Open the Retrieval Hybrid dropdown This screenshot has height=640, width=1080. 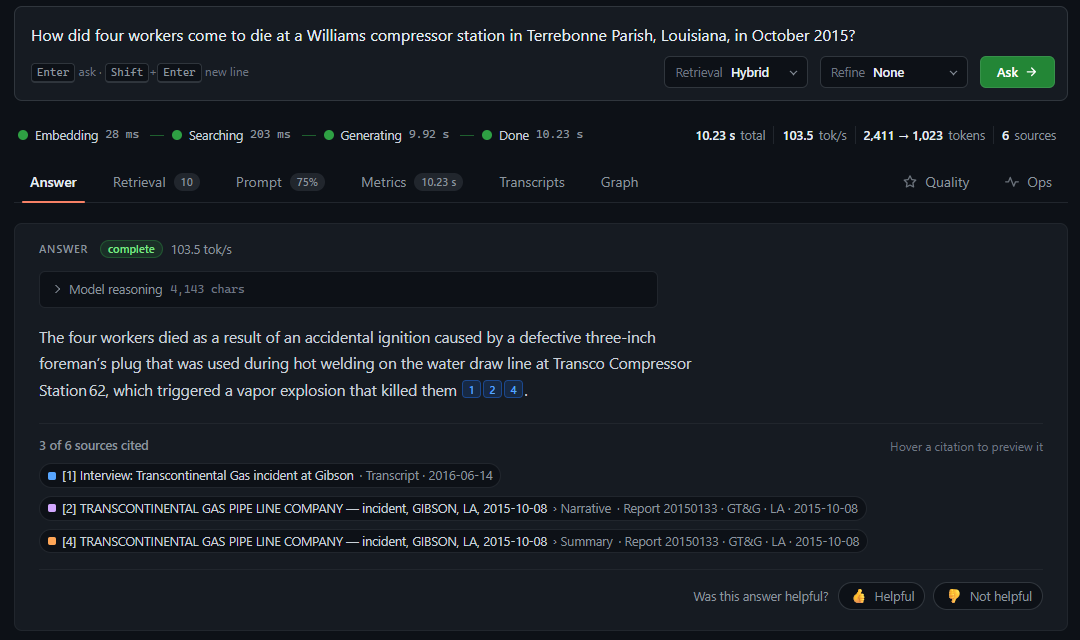(x=736, y=72)
